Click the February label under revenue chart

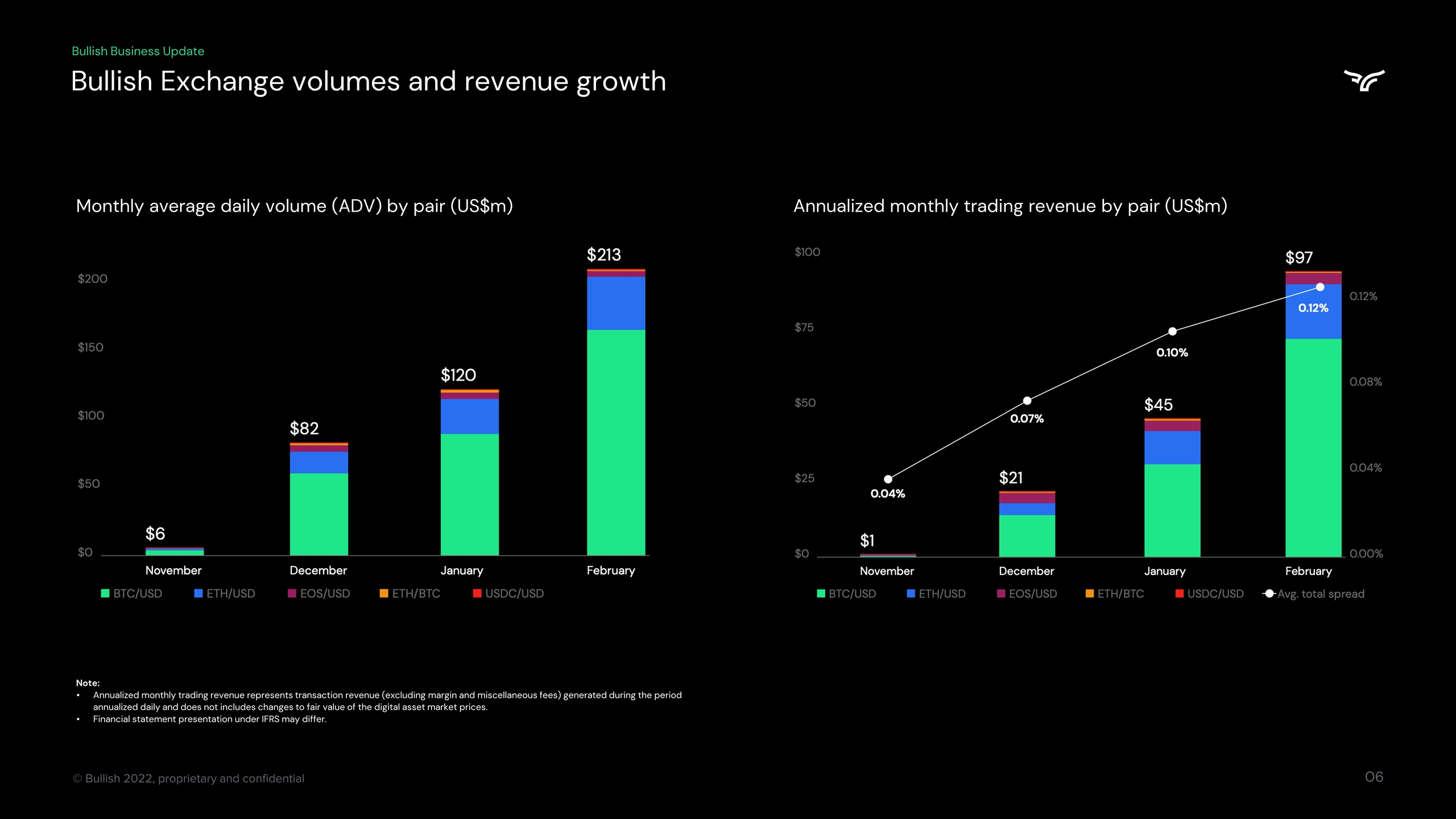[x=1309, y=571]
